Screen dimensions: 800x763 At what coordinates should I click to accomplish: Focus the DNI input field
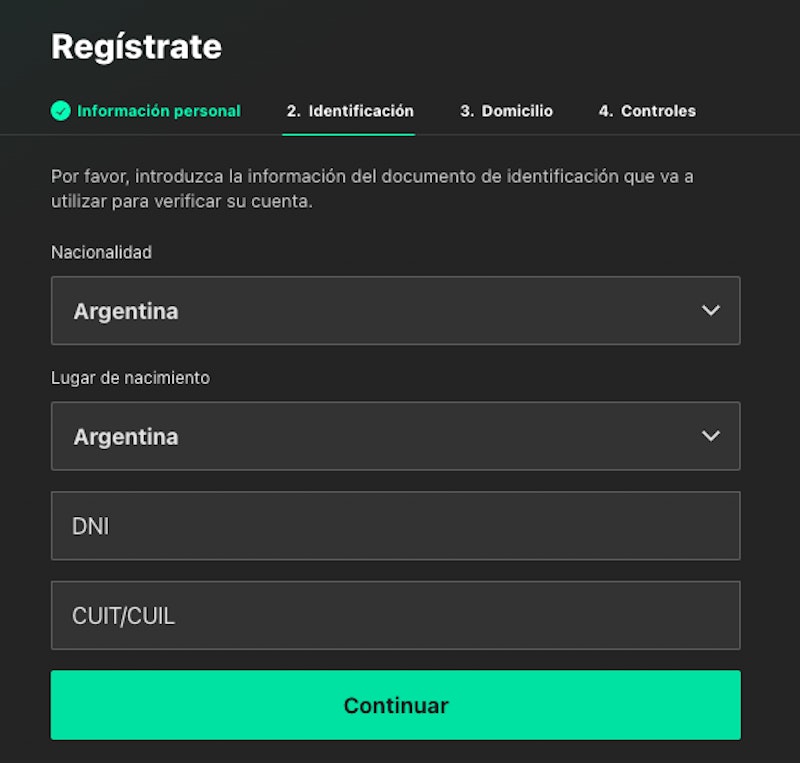(x=395, y=526)
